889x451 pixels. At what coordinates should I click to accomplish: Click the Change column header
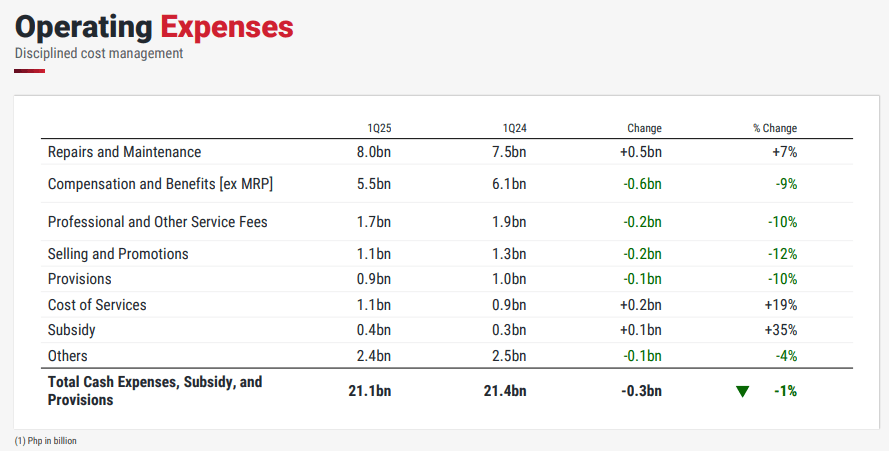tap(644, 128)
